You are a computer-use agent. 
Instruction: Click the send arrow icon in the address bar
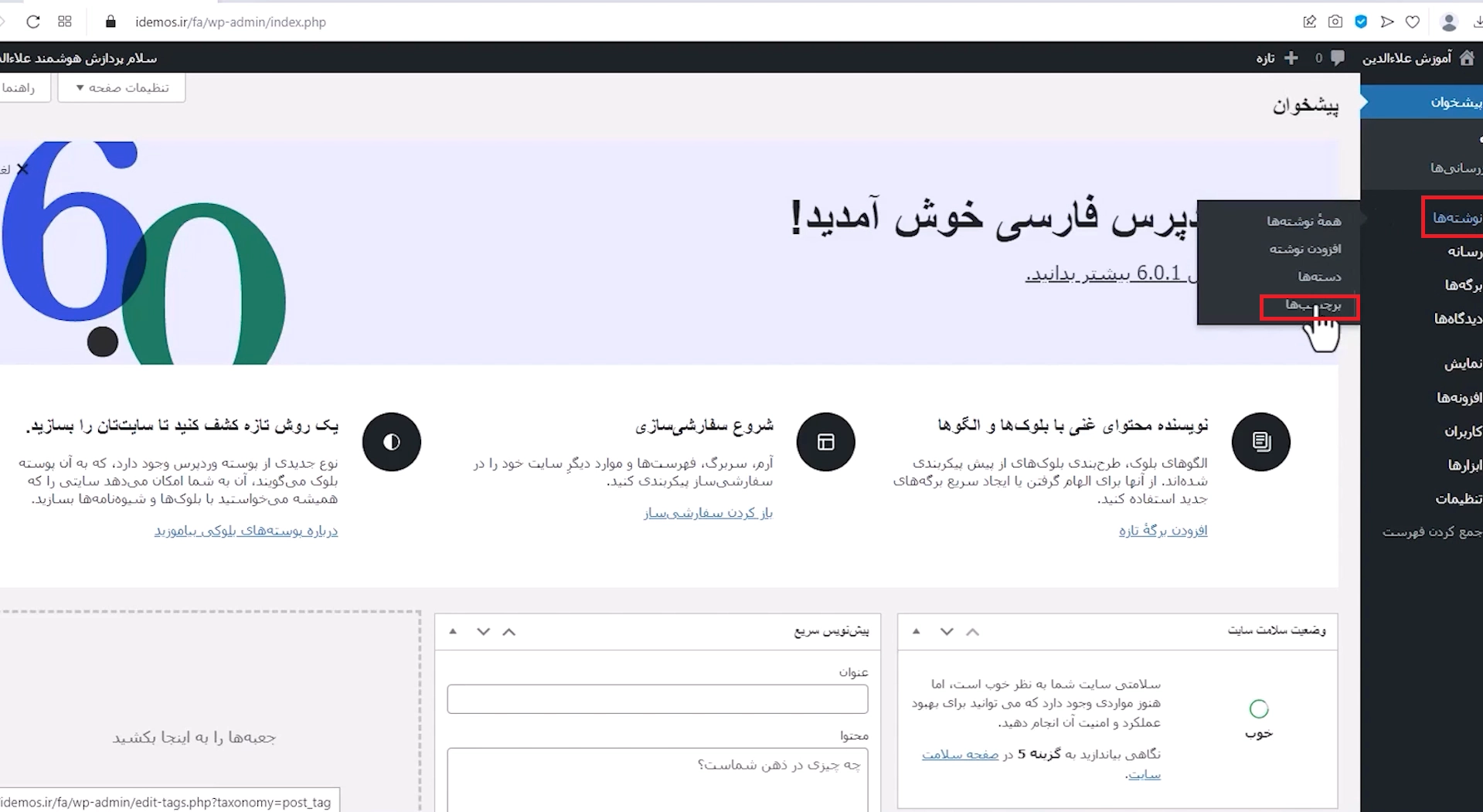coord(1387,22)
